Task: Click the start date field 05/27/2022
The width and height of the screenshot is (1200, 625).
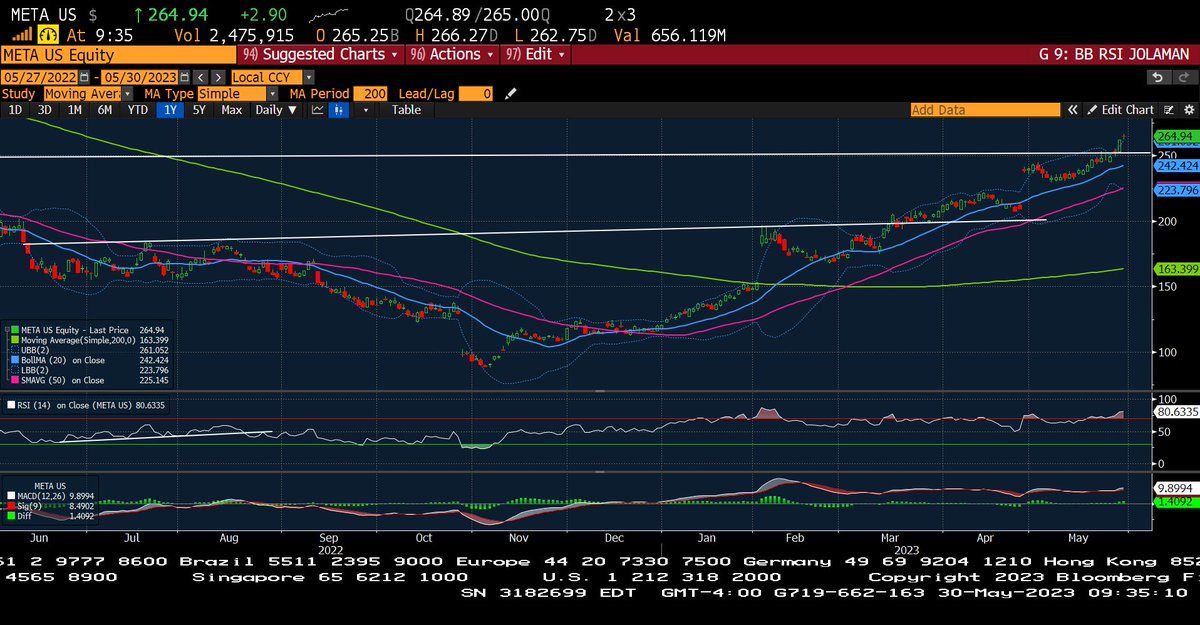Action: pyautogui.click(x=39, y=77)
